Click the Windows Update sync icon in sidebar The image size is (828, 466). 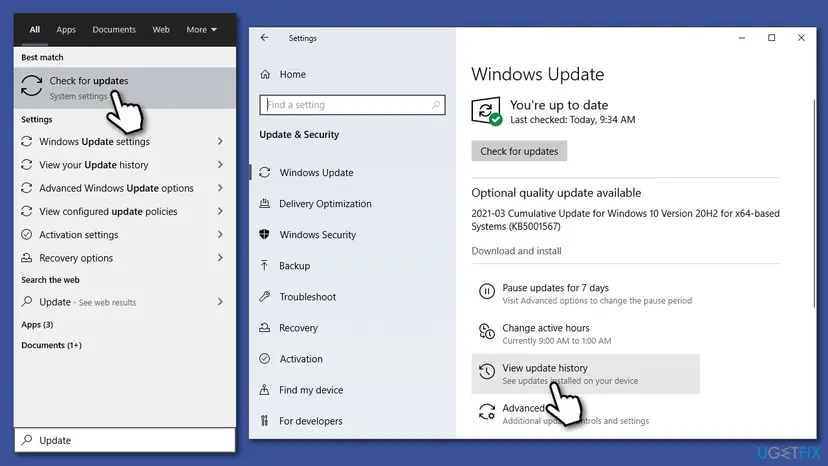click(x=265, y=172)
